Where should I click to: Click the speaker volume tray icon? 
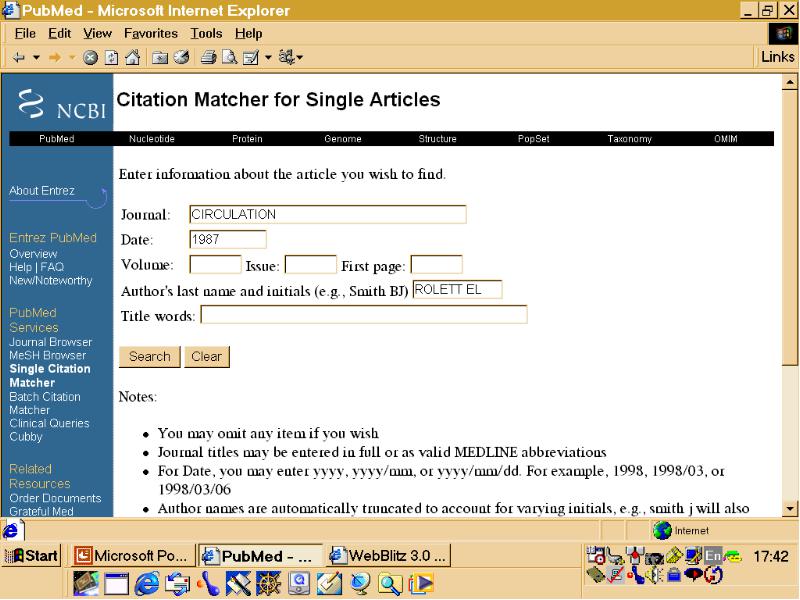654,576
